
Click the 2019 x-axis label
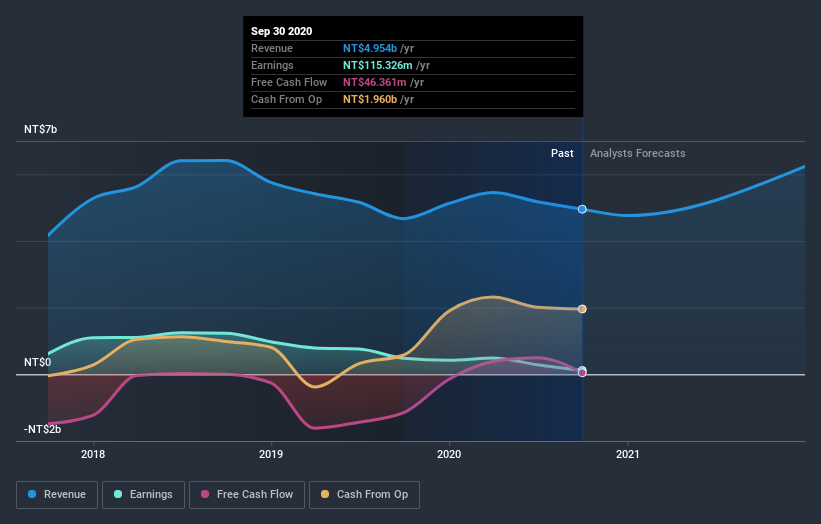click(x=271, y=454)
